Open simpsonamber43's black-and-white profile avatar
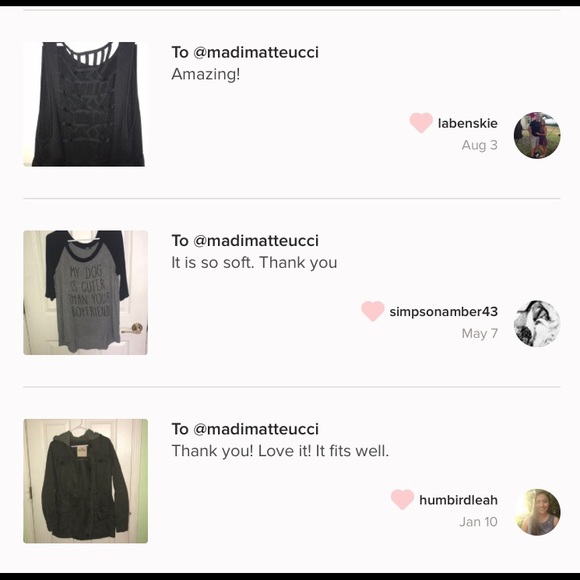Image resolution: width=580 pixels, height=580 pixels. click(537, 324)
